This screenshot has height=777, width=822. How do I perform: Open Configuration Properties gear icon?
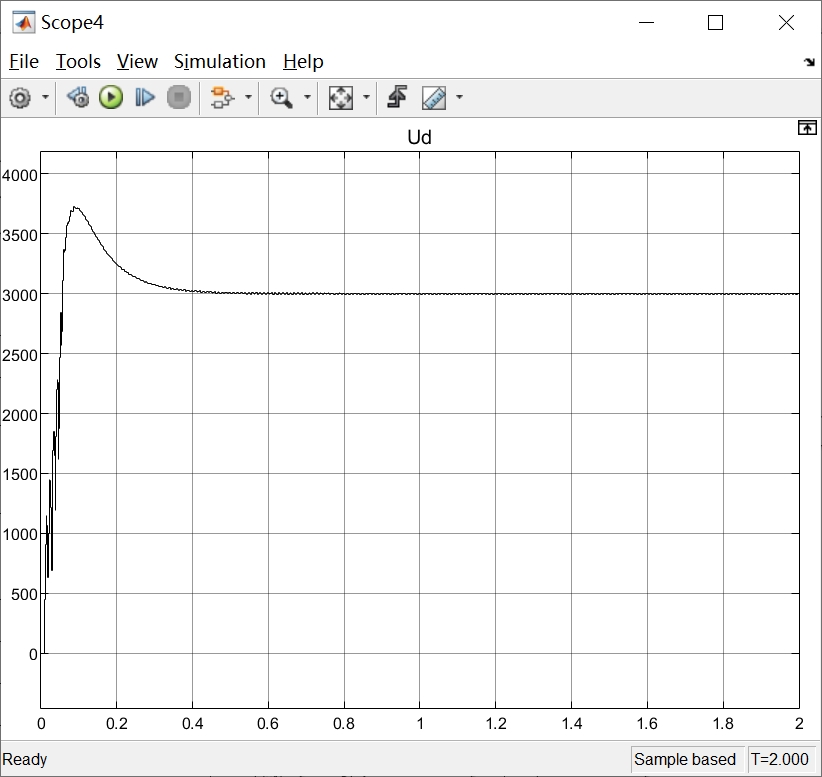pos(20,98)
